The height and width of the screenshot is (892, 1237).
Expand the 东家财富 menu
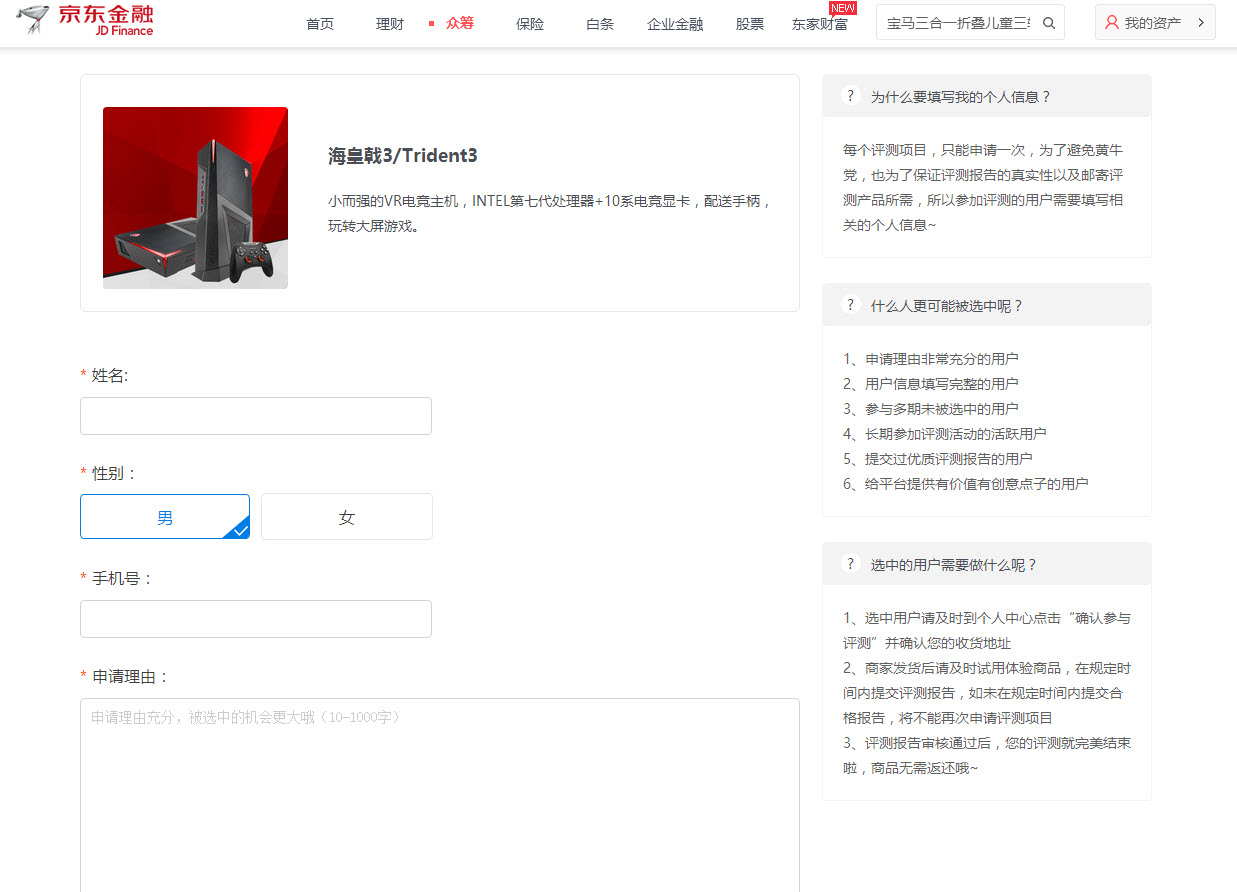click(822, 22)
